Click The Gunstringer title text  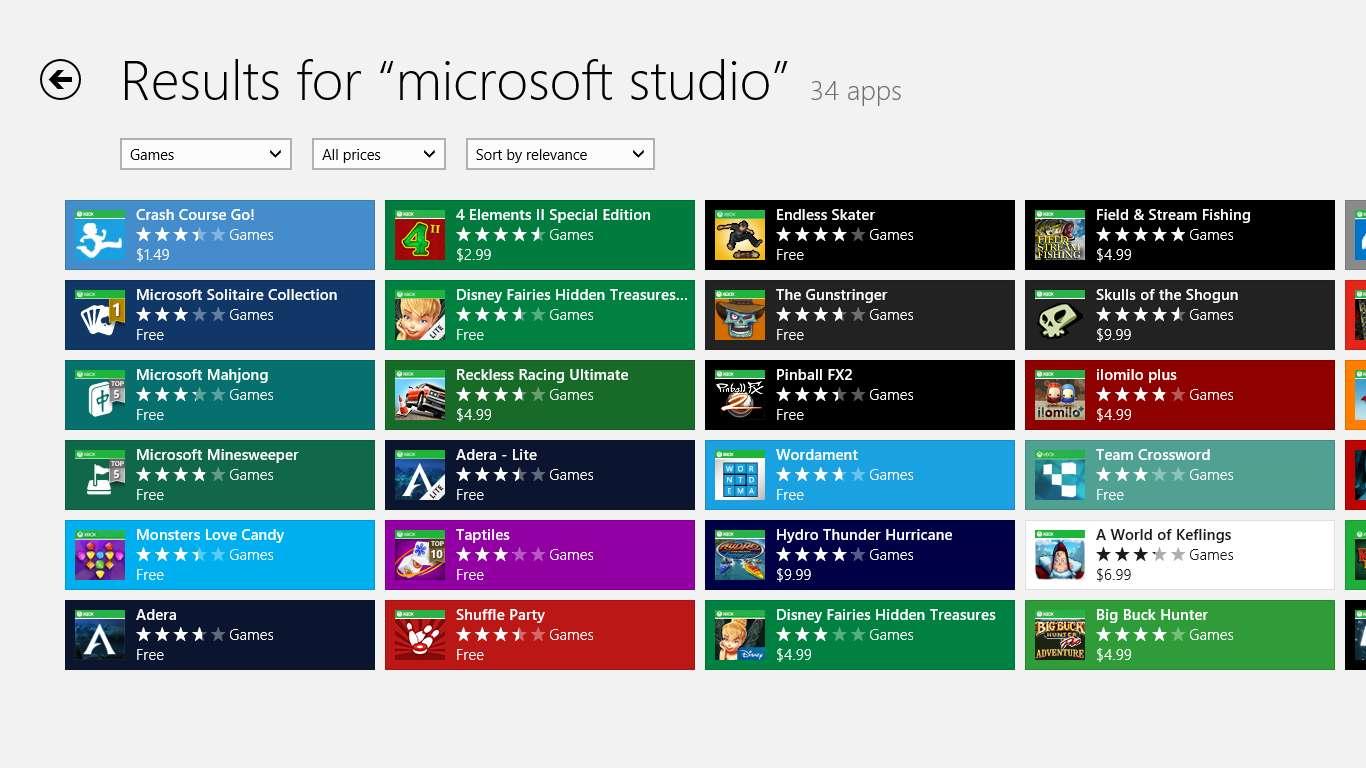[x=832, y=295]
